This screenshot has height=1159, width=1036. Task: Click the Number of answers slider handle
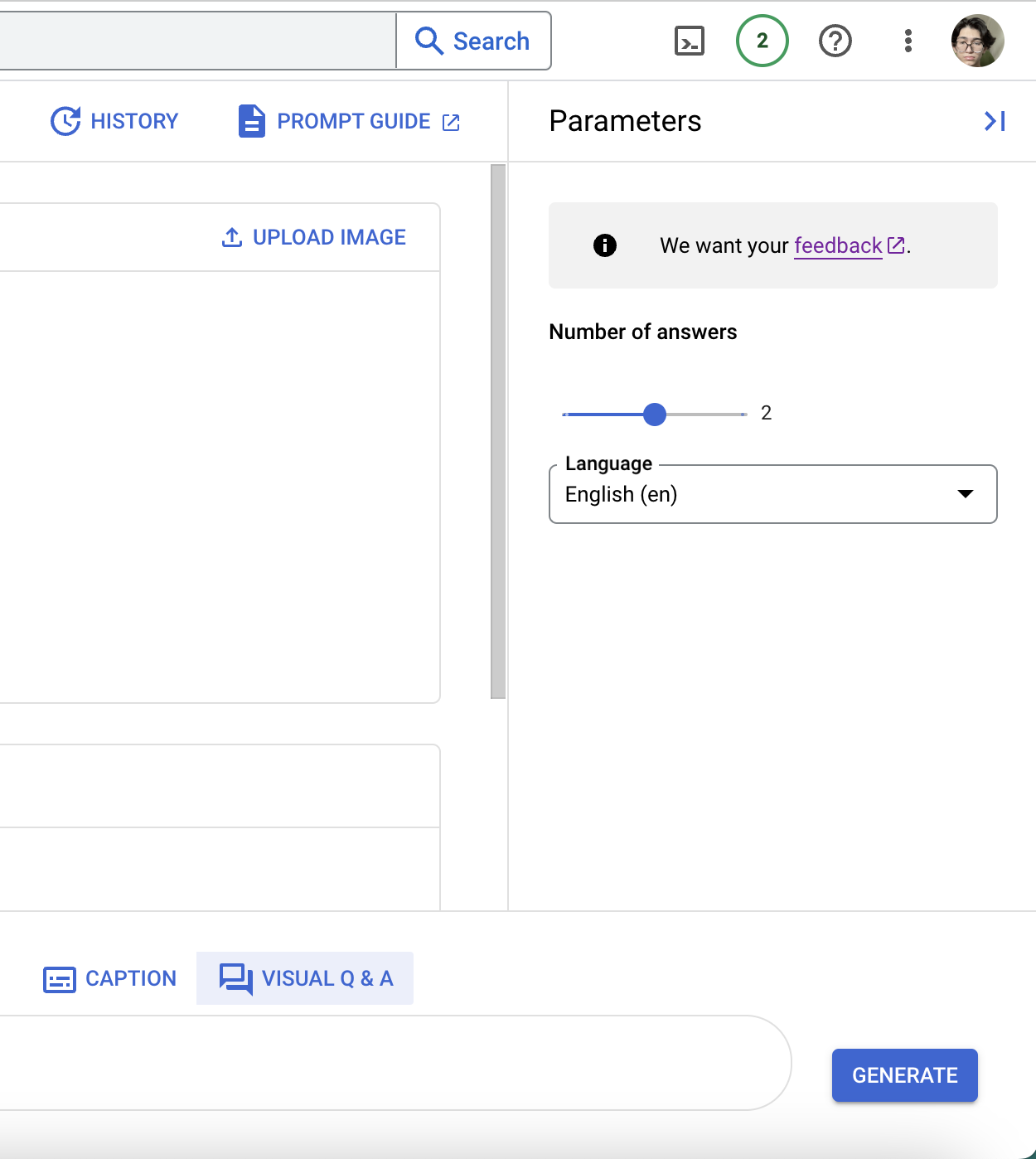click(x=655, y=414)
